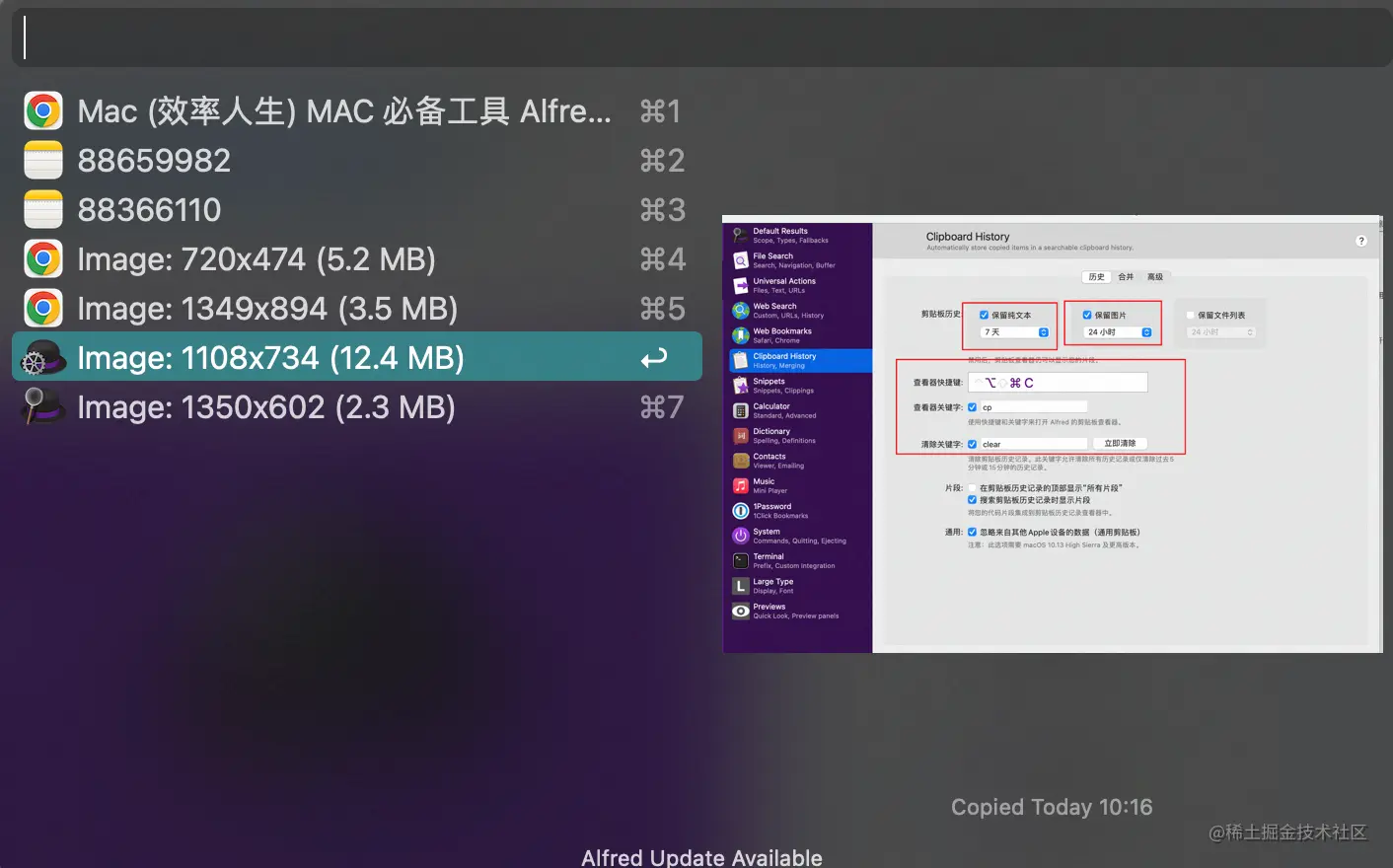Click the return arrow on the selected row

[654, 358]
